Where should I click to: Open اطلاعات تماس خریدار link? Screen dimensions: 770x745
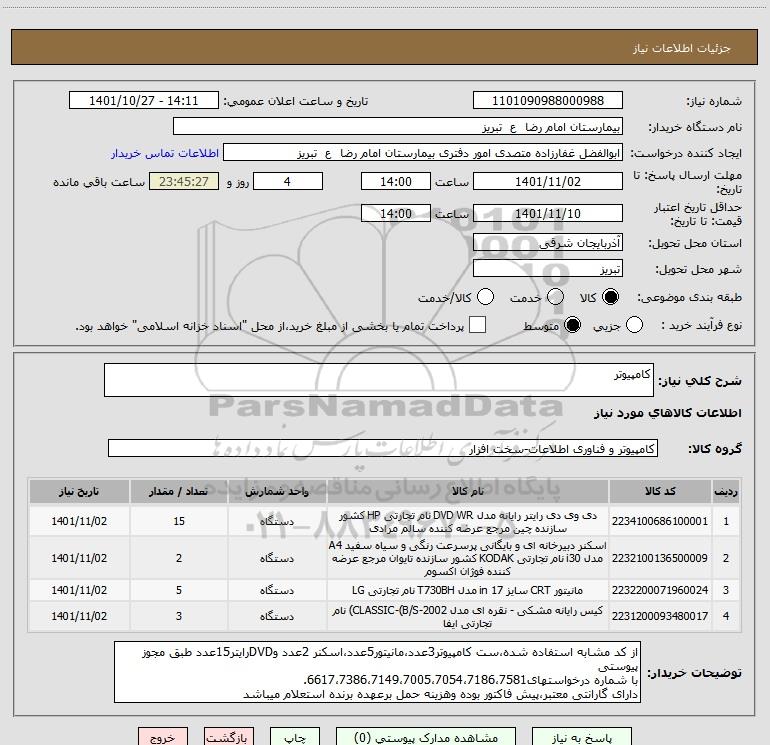click(165, 153)
